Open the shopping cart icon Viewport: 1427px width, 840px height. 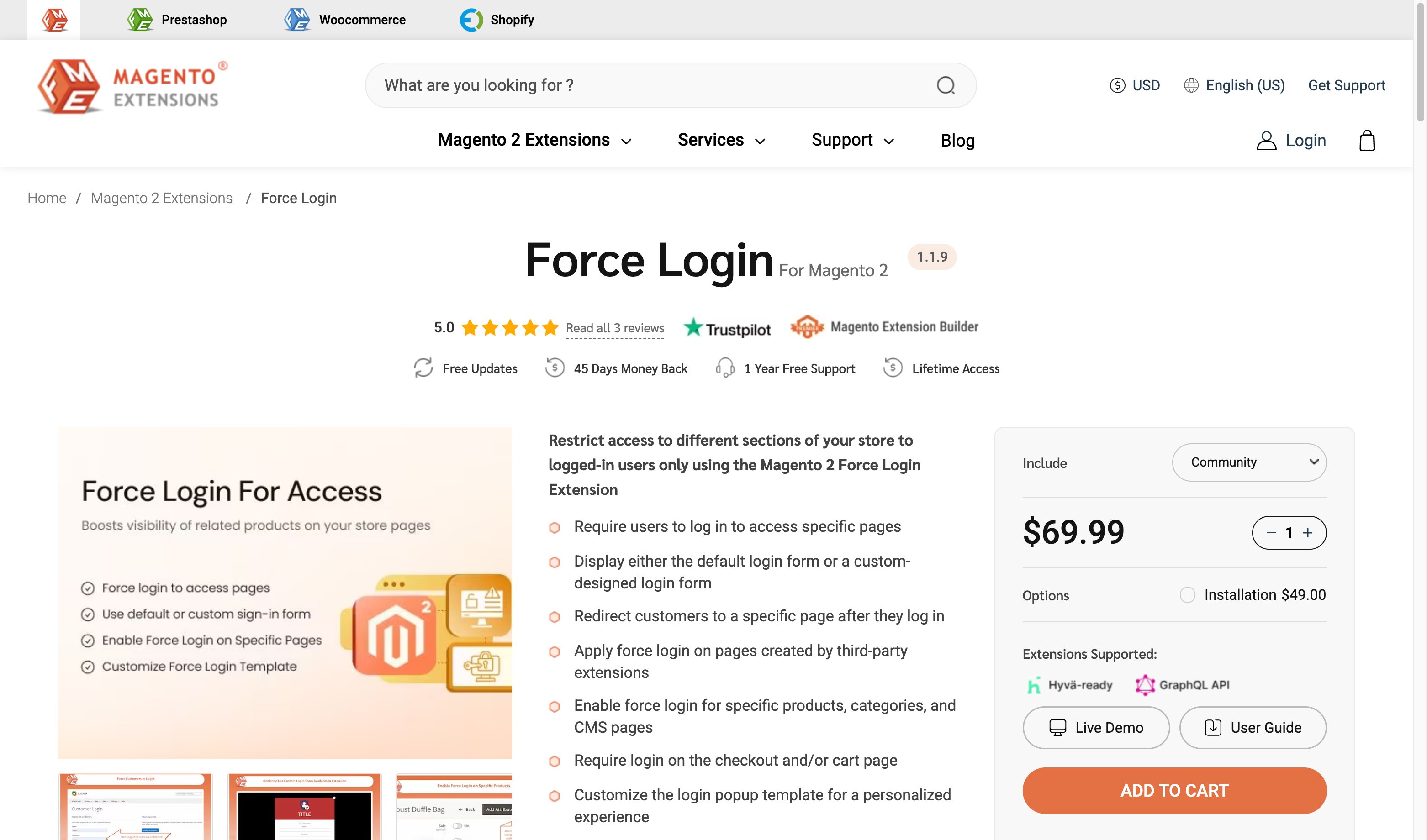point(1368,140)
